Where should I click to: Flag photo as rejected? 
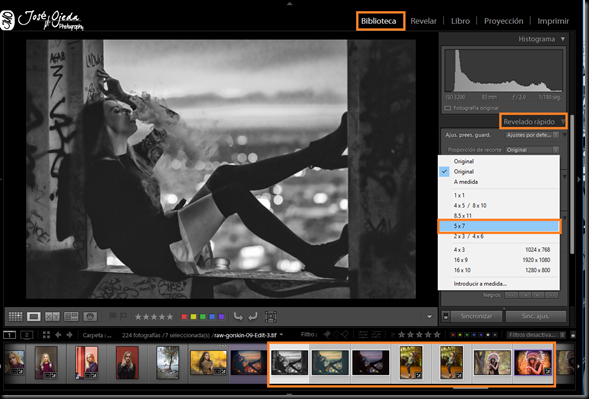[123, 316]
